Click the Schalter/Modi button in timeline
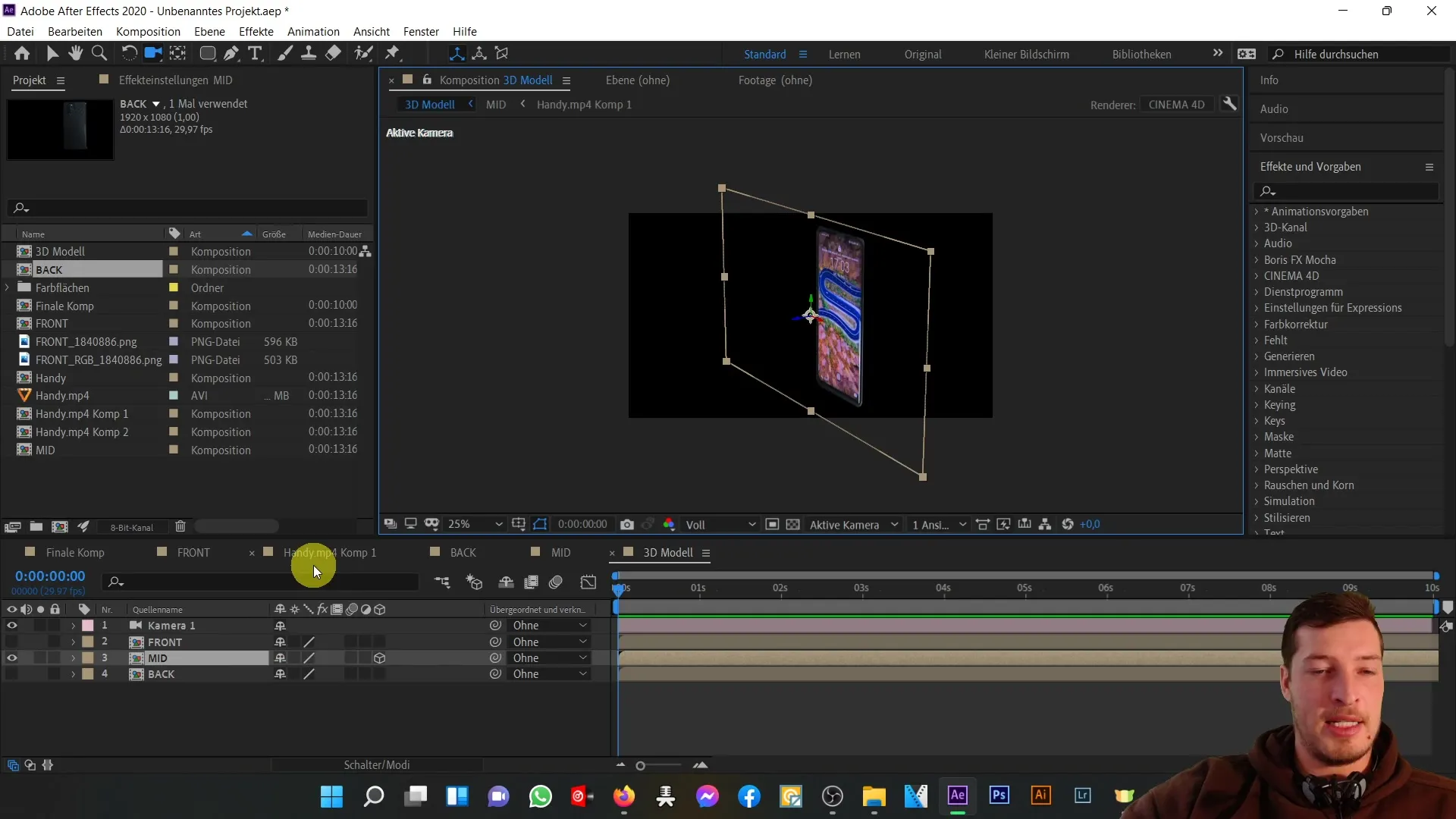Viewport: 1456px width, 819px height. click(x=376, y=764)
